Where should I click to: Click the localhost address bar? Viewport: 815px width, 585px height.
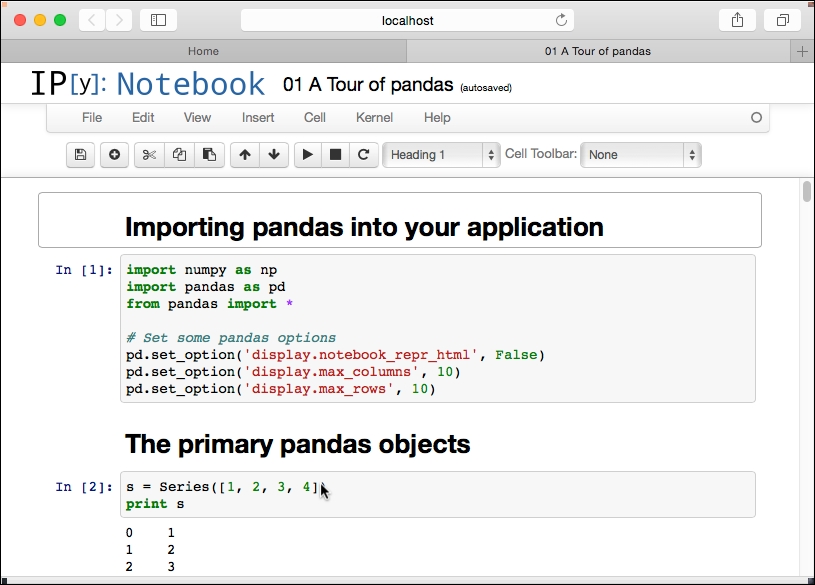pyautogui.click(x=408, y=20)
